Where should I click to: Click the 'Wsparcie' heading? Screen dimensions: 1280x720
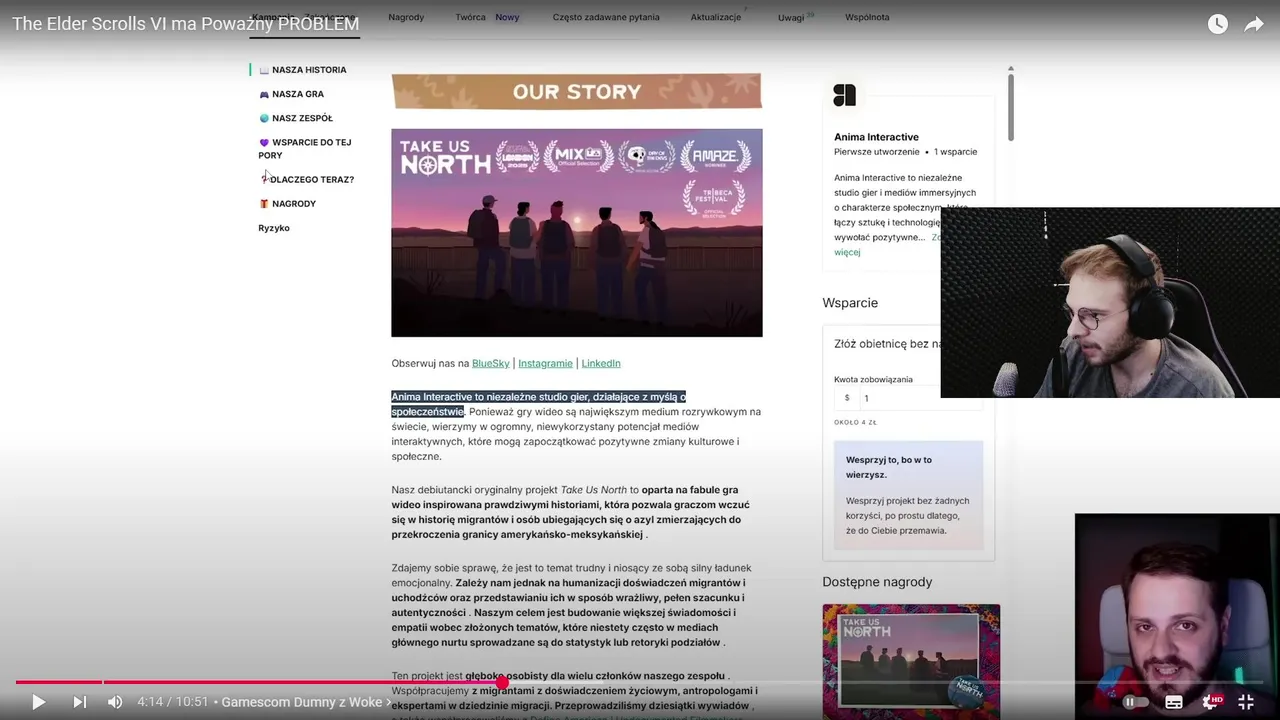tap(850, 303)
